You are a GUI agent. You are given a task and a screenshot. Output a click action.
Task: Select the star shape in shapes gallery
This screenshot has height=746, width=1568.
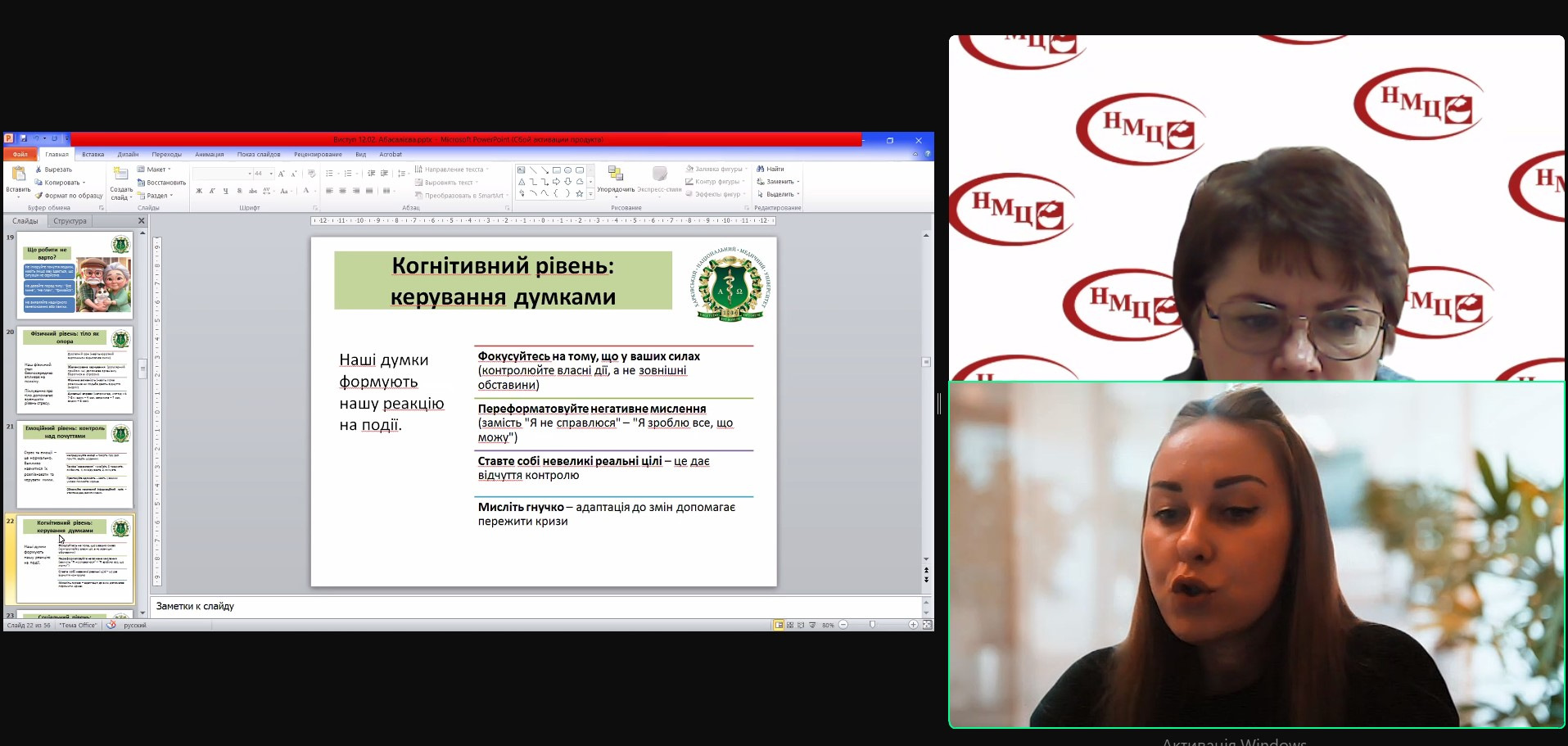tap(579, 194)
